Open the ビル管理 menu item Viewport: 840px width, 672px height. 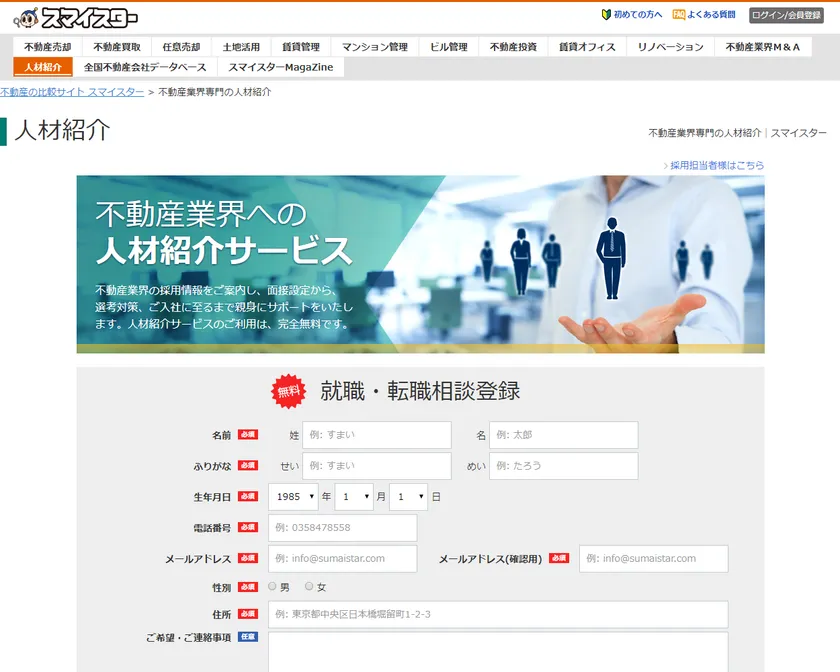click(x=449, y=47)
